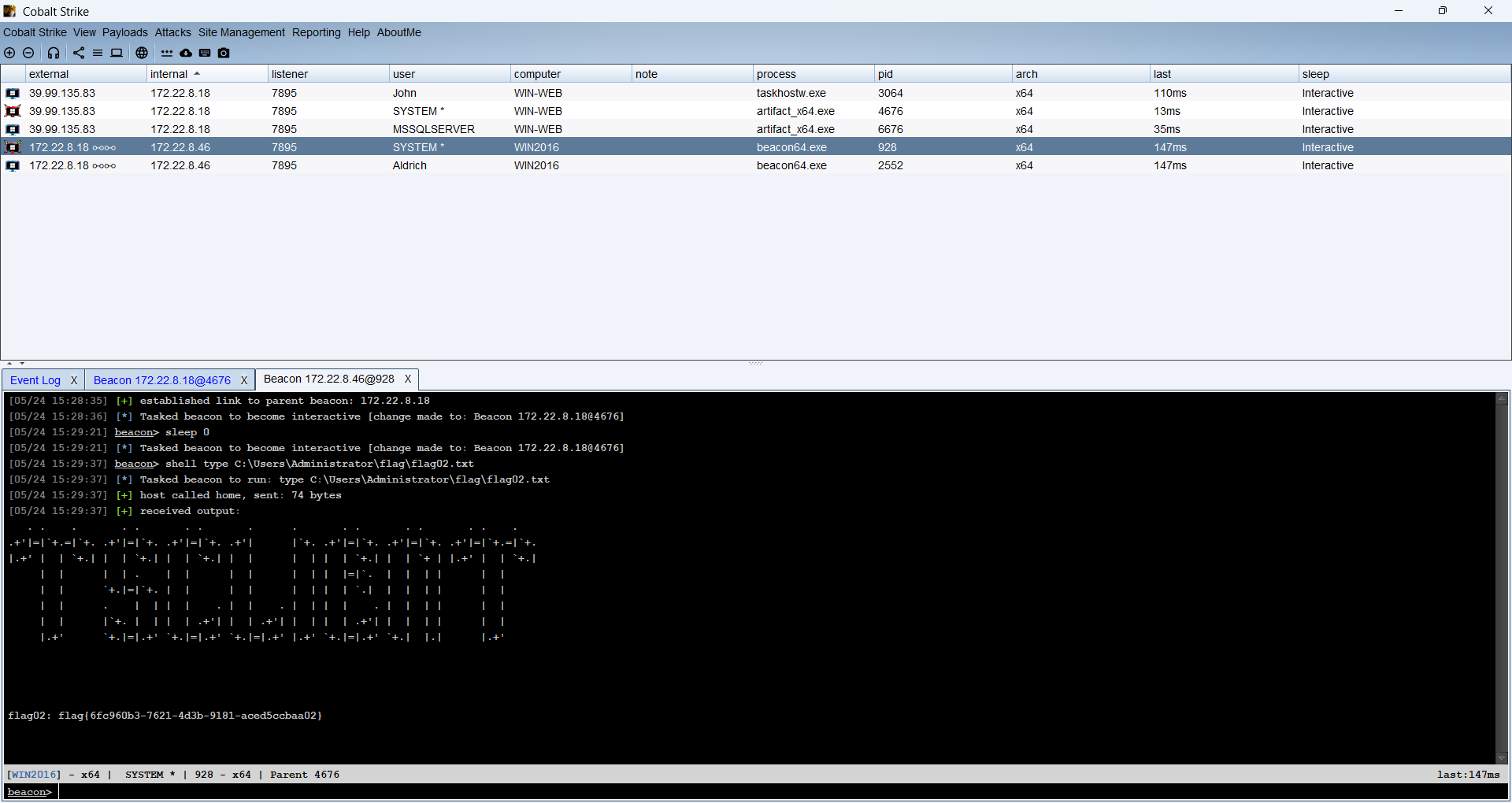Select the Beacon 172.22.8.46@928 tab
The image size is (1512, 803).
point(329,379)
